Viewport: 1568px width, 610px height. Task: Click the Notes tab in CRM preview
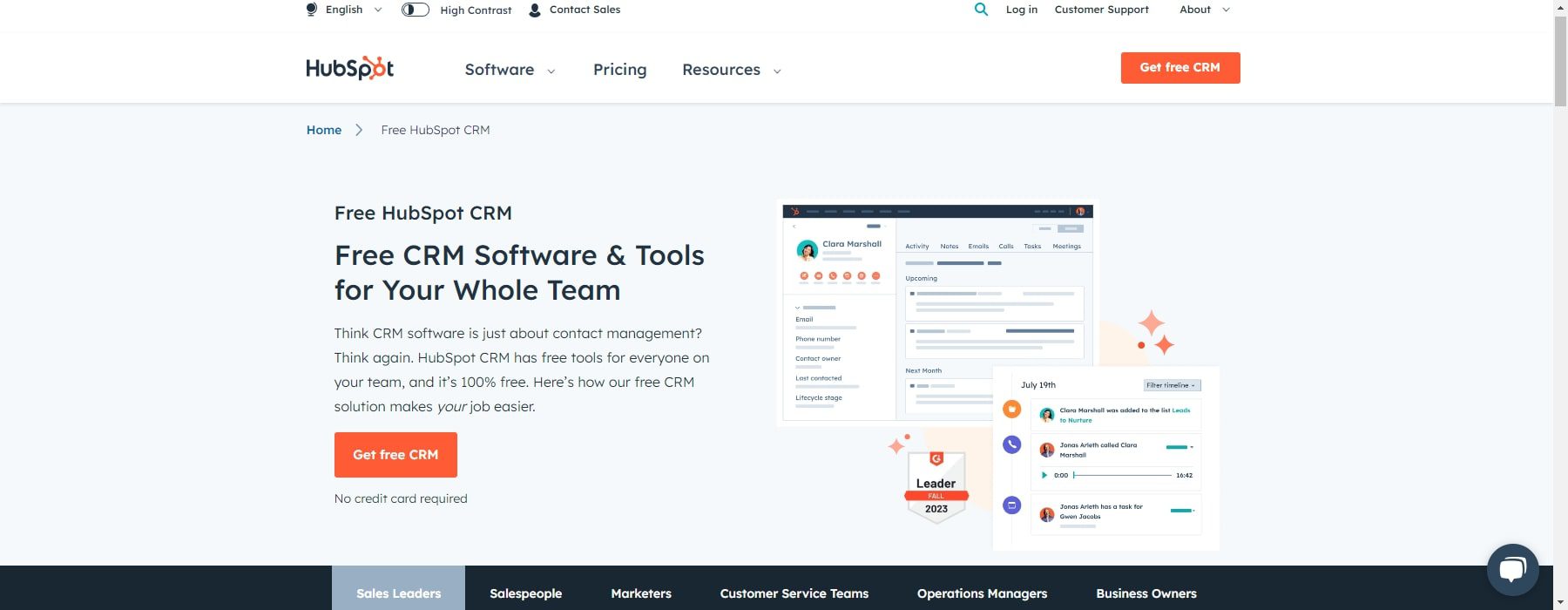pyautogui.click(x=950, y=247)
